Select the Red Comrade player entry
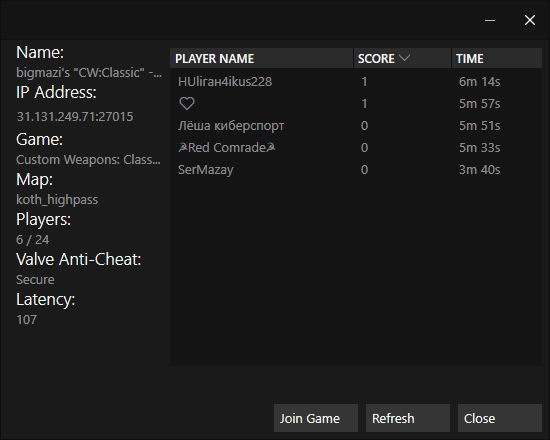 tap(356, 148)
